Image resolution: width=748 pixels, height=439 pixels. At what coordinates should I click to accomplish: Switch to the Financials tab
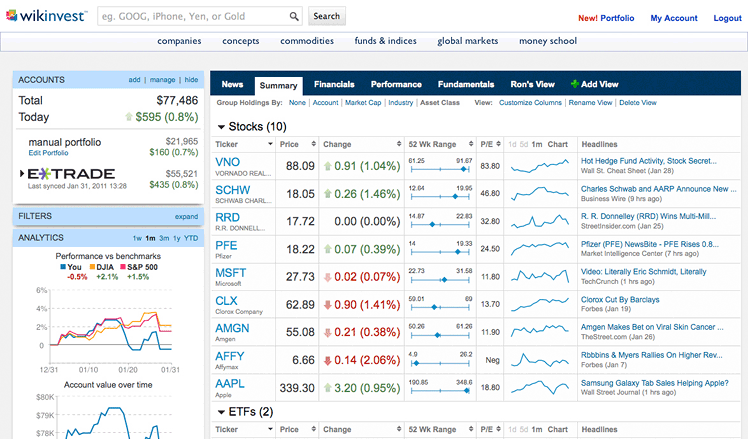click(334, 84)
